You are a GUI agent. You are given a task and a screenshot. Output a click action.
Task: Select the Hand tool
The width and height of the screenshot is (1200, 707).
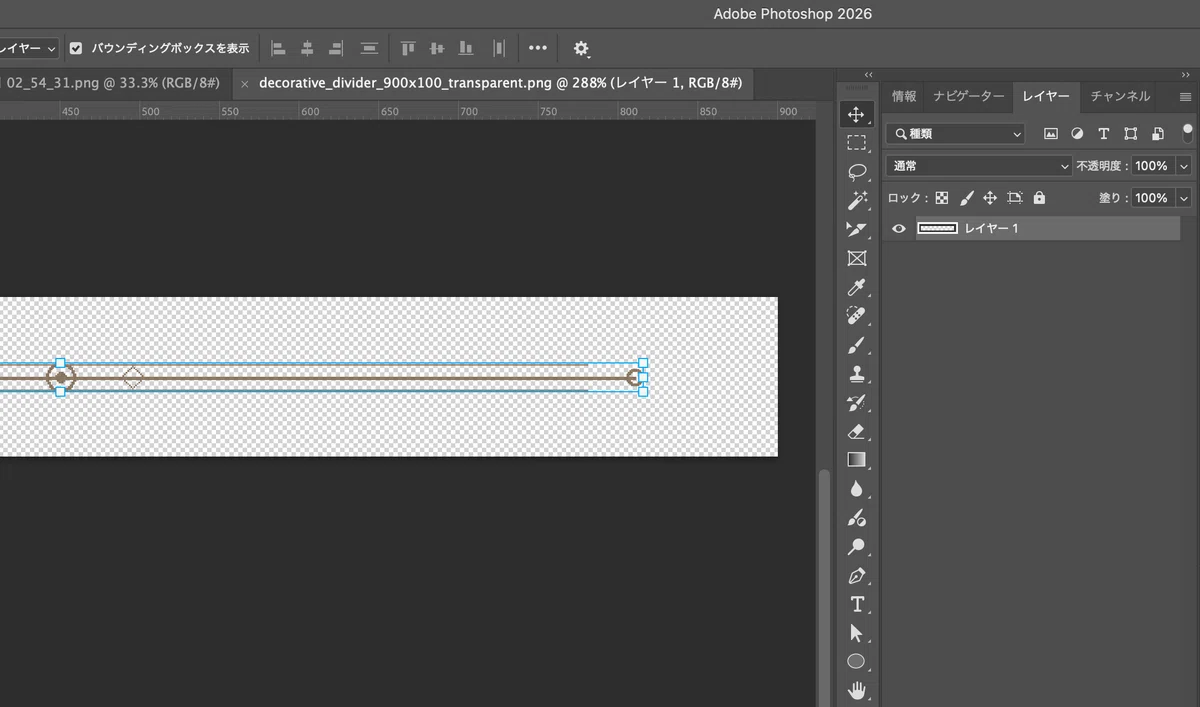(x=856, y=690)
